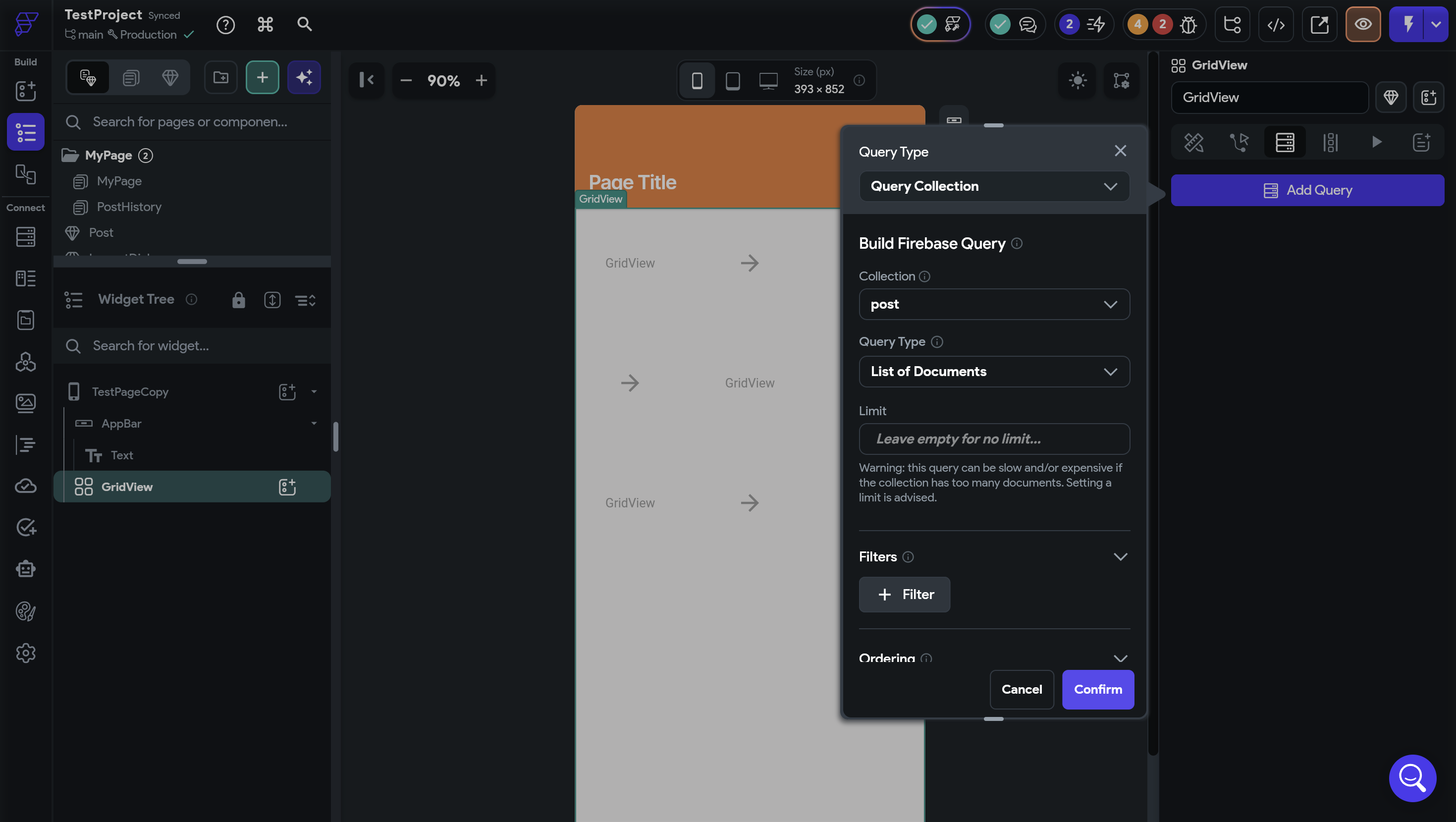Click the Actions tab icon in properties panel

tap(1239, 142)
